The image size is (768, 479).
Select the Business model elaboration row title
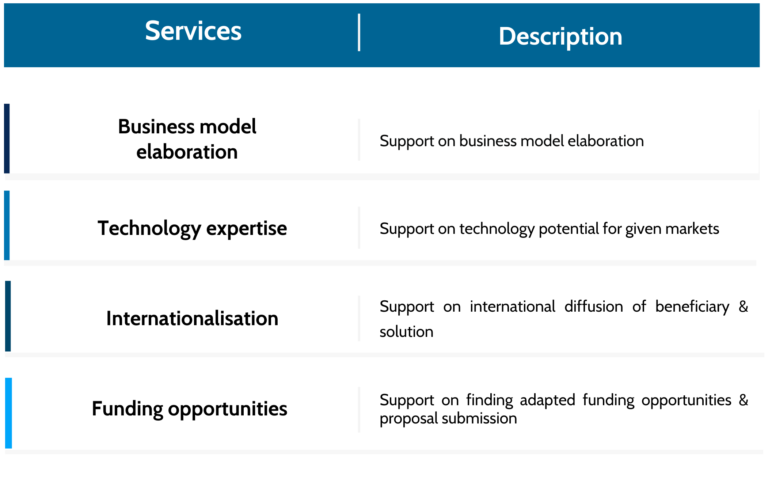pos(187,139)
